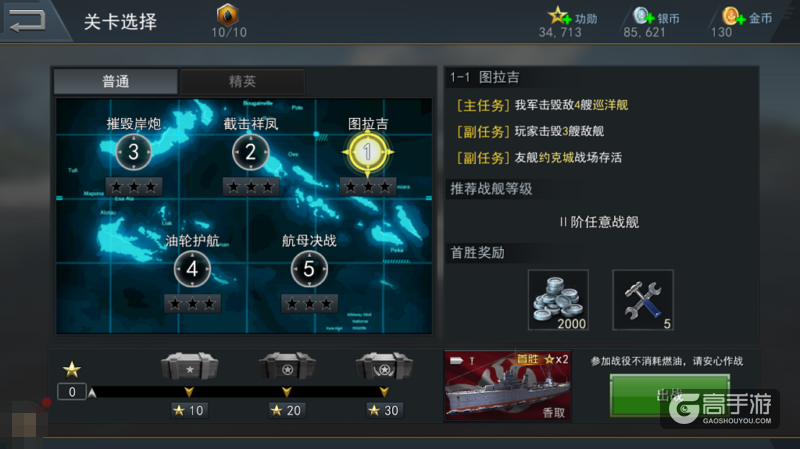Select stage 5 航母决战 on the map

[309, 269]
